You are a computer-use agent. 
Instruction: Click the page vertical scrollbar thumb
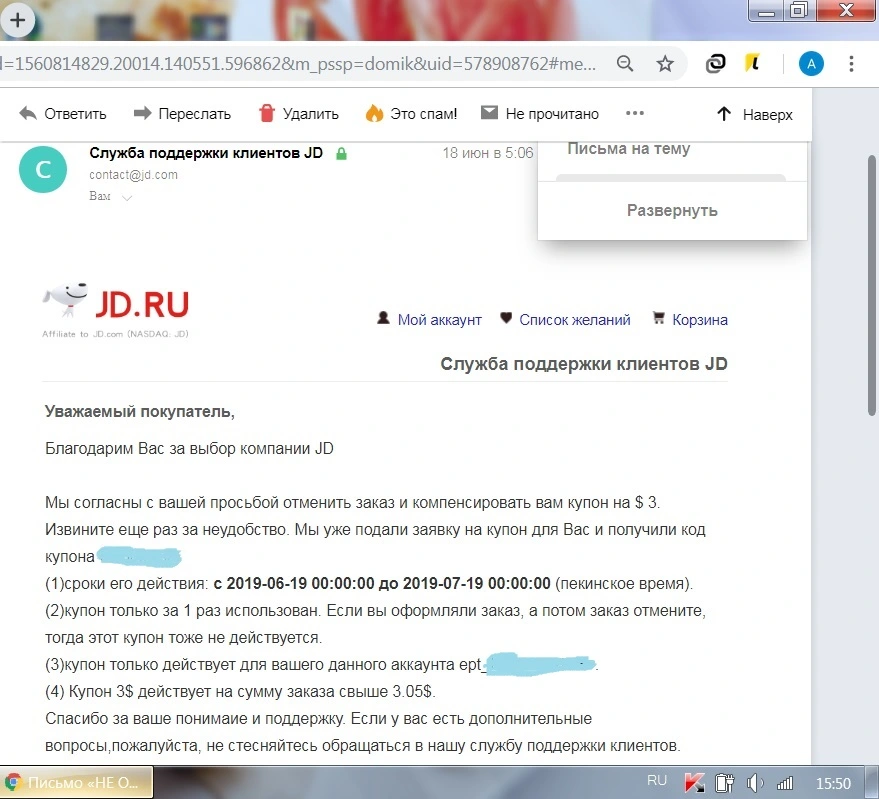pyautogui.click(x=872, y=286)
